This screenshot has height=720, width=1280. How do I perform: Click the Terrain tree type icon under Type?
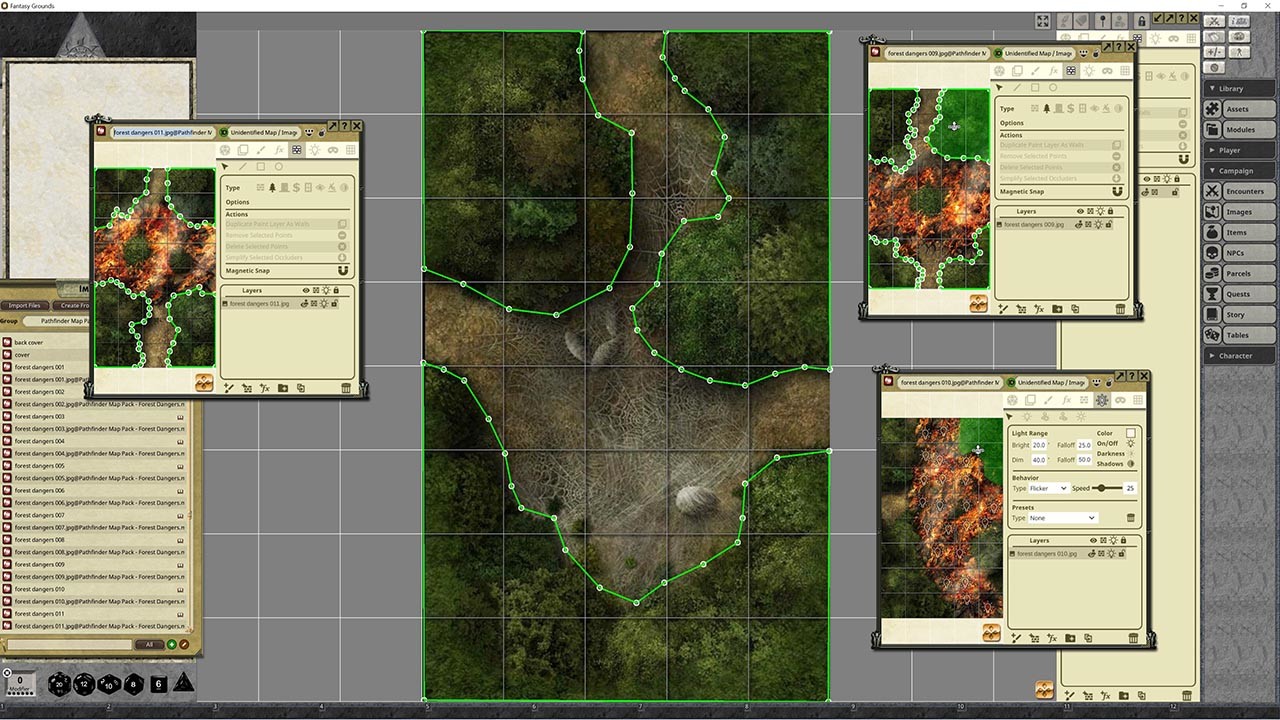pyautogui.click(x=272, y=188)
